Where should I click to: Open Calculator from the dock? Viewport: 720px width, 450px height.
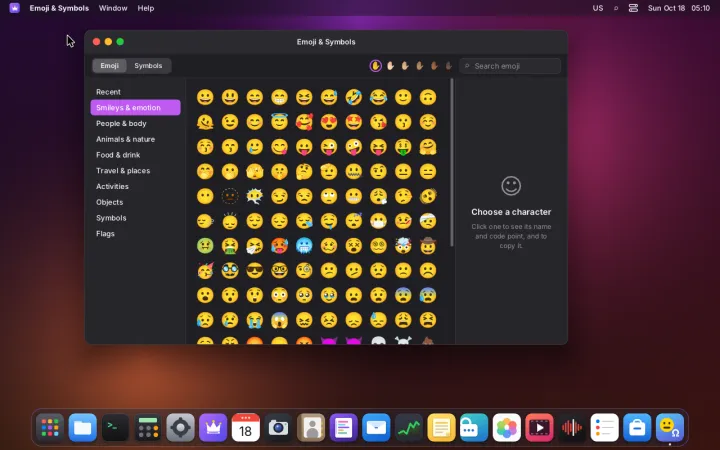(x=148, y=428)
